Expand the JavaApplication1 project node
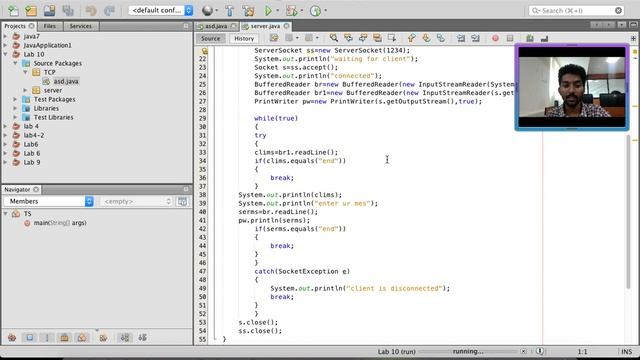This screenshot has width=640, height=360. [x=5, y=45]
